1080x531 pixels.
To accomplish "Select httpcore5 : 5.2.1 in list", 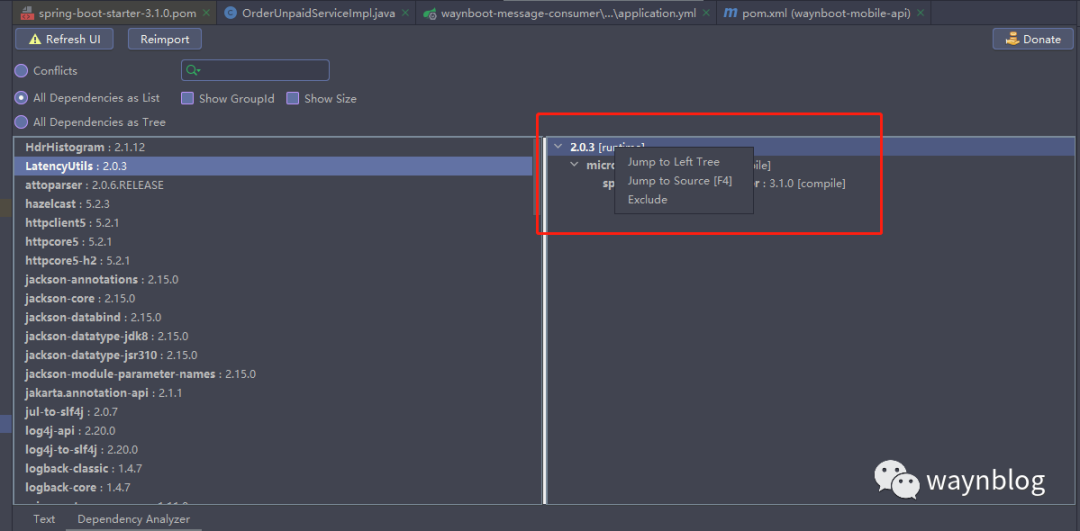I will tap(273, 242).
